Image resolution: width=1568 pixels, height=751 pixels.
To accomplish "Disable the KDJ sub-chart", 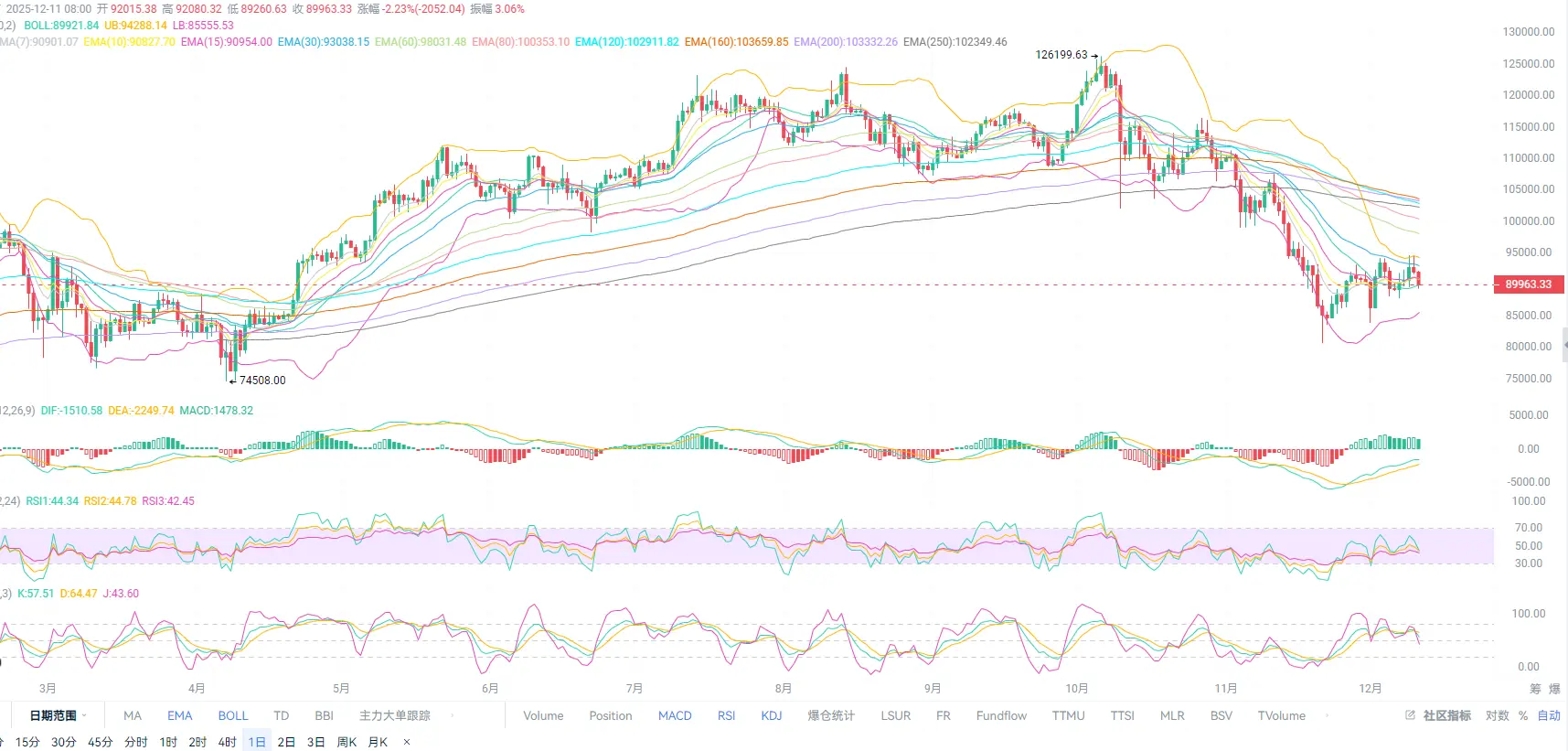I will pos(772,715).
